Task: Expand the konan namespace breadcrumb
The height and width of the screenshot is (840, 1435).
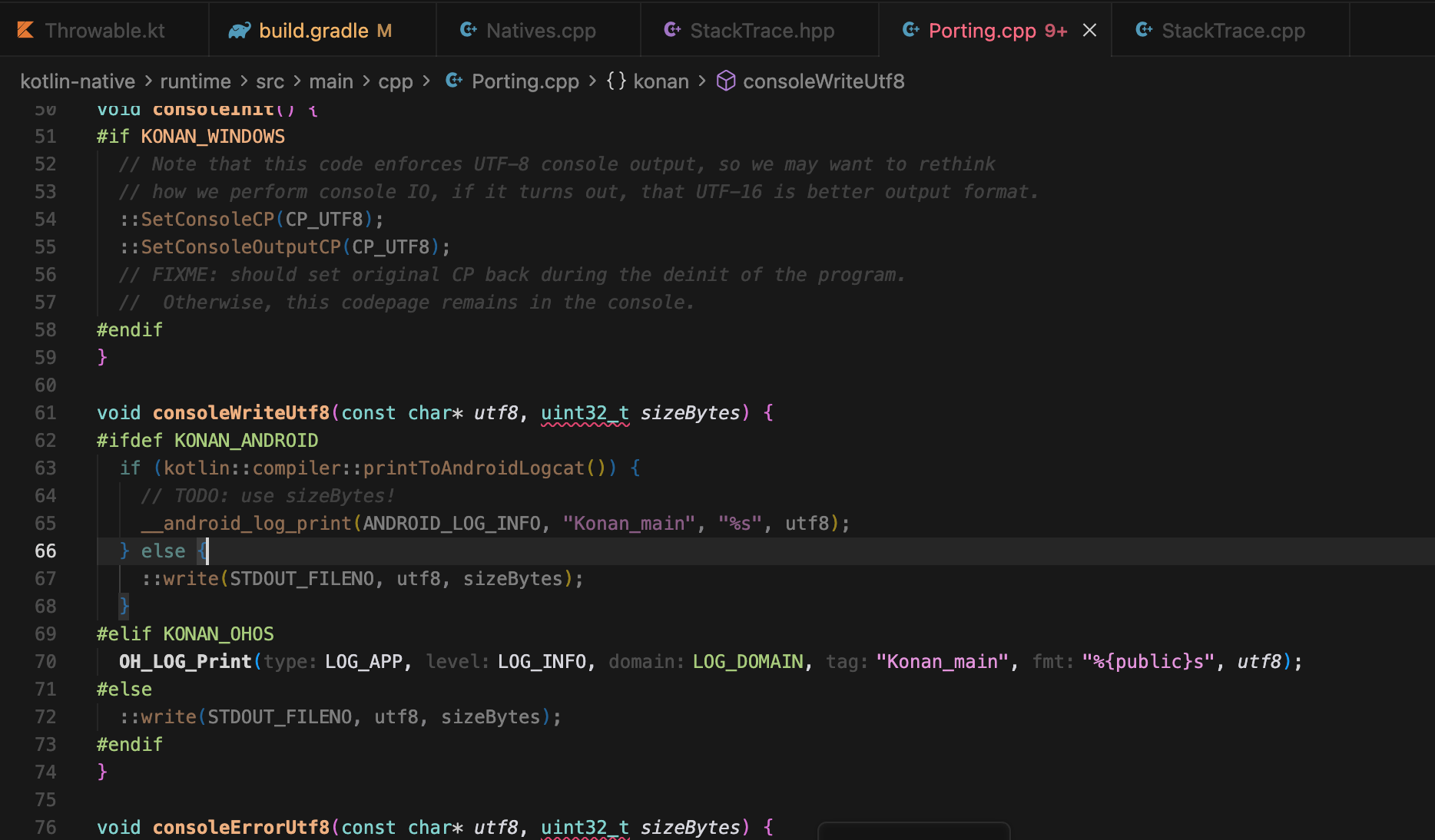Action: [661, 81]
